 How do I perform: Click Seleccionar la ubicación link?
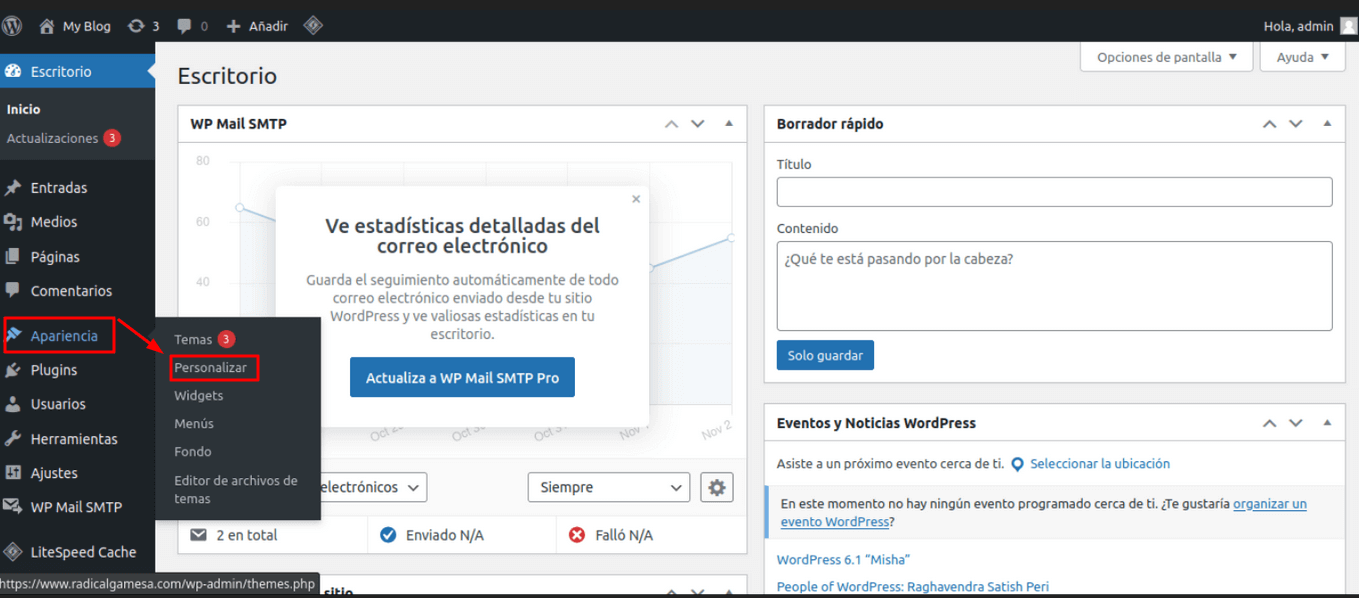(x=1100, y=464)
